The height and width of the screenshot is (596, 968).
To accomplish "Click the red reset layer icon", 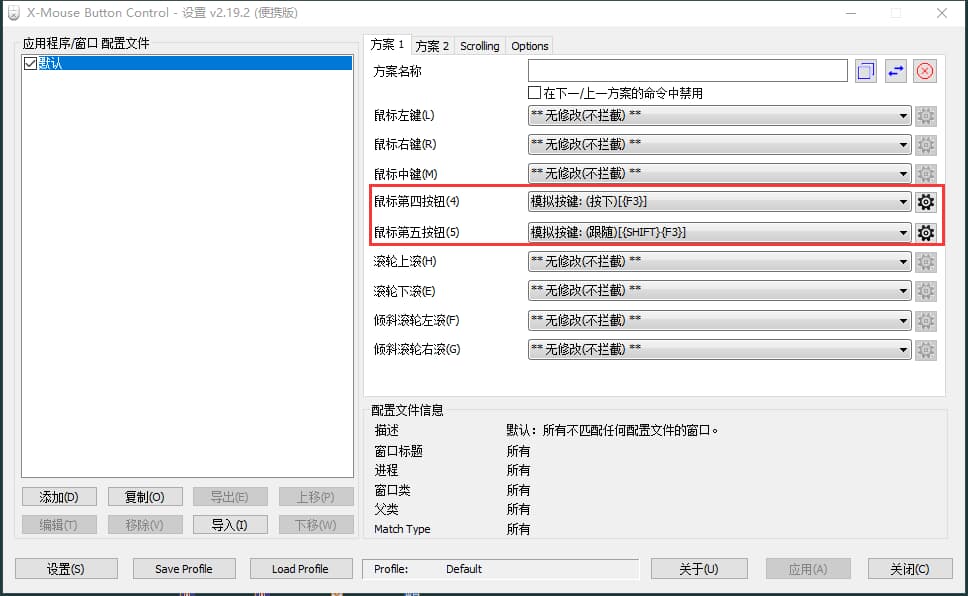I will click(925, 71).
